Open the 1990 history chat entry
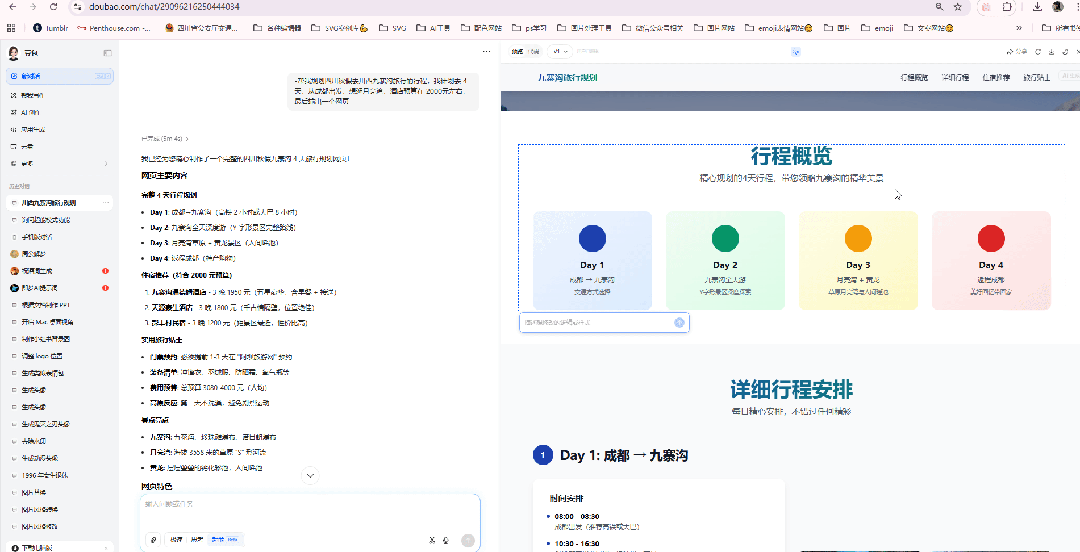This screenshot has height=552, width=1080. pyautogui.click(x=59, y=476)
